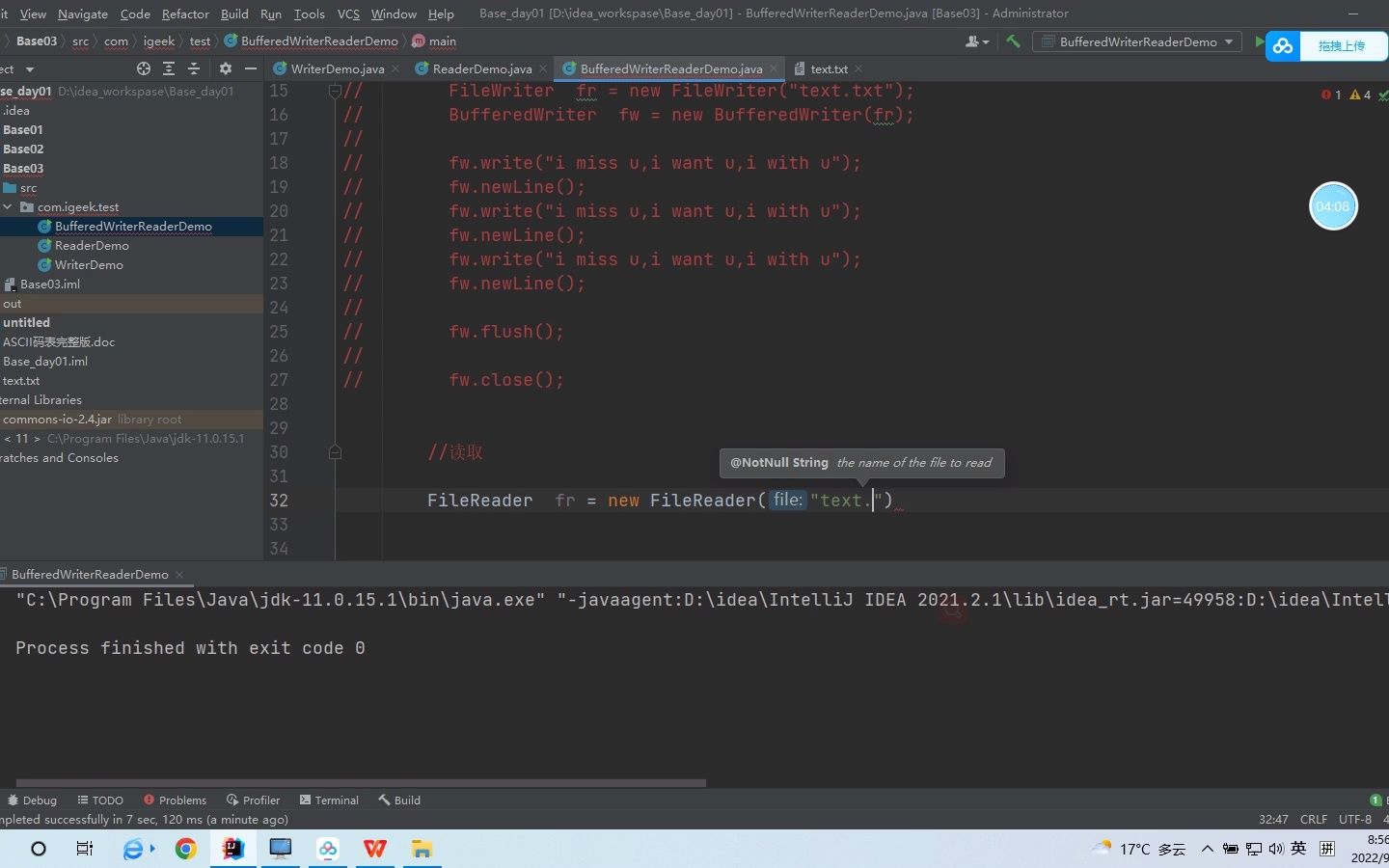Screen dimensions: 1389x868
Task: Open the VCS menu
Action: pyautogui.click(x=348, y=14)
